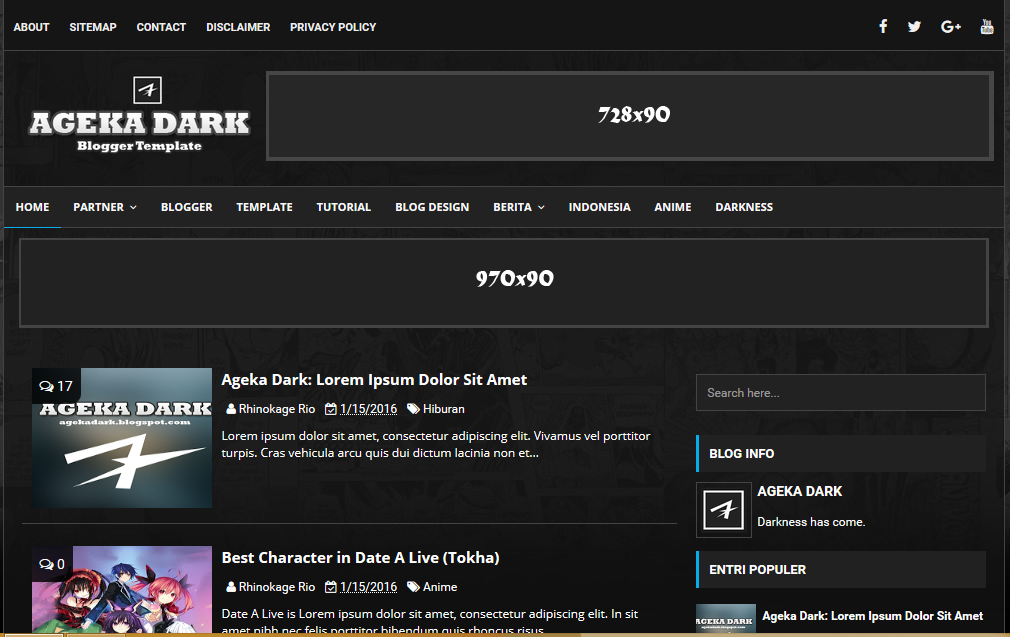This screenshot has width=1010, height=637.
Task: Click the Search here input field
Action: click(x=841, y=392)
